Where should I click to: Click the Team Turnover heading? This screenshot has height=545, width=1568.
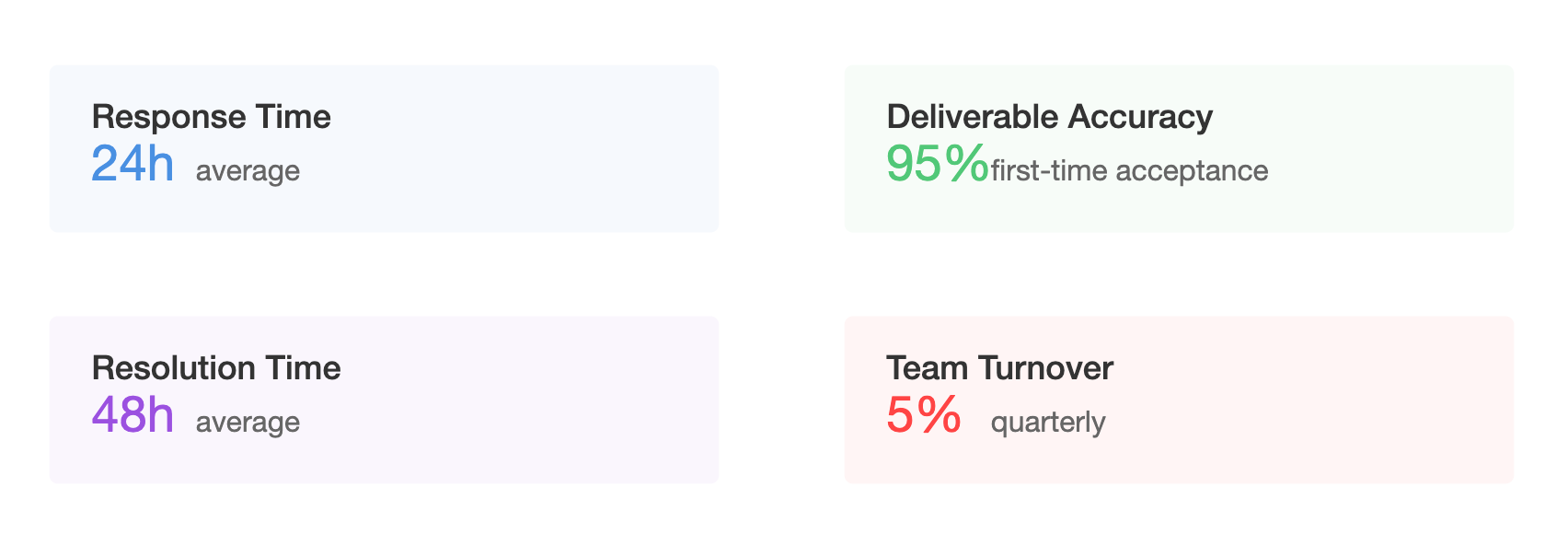[999, 368]
